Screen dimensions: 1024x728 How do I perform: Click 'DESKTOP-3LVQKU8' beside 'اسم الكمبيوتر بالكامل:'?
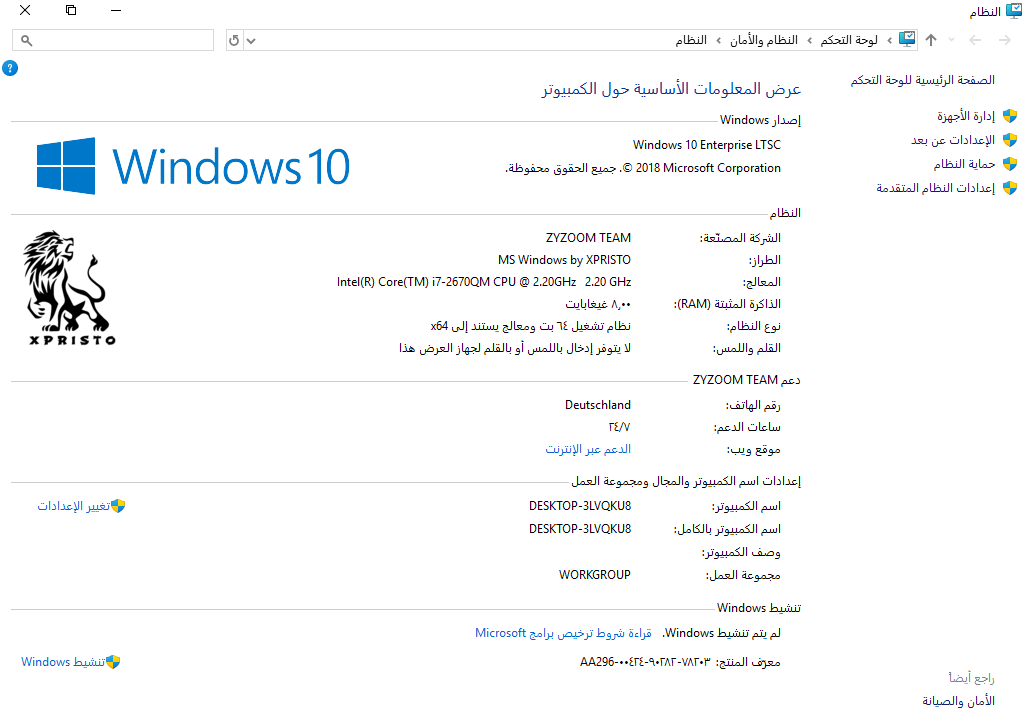[580, 529]
